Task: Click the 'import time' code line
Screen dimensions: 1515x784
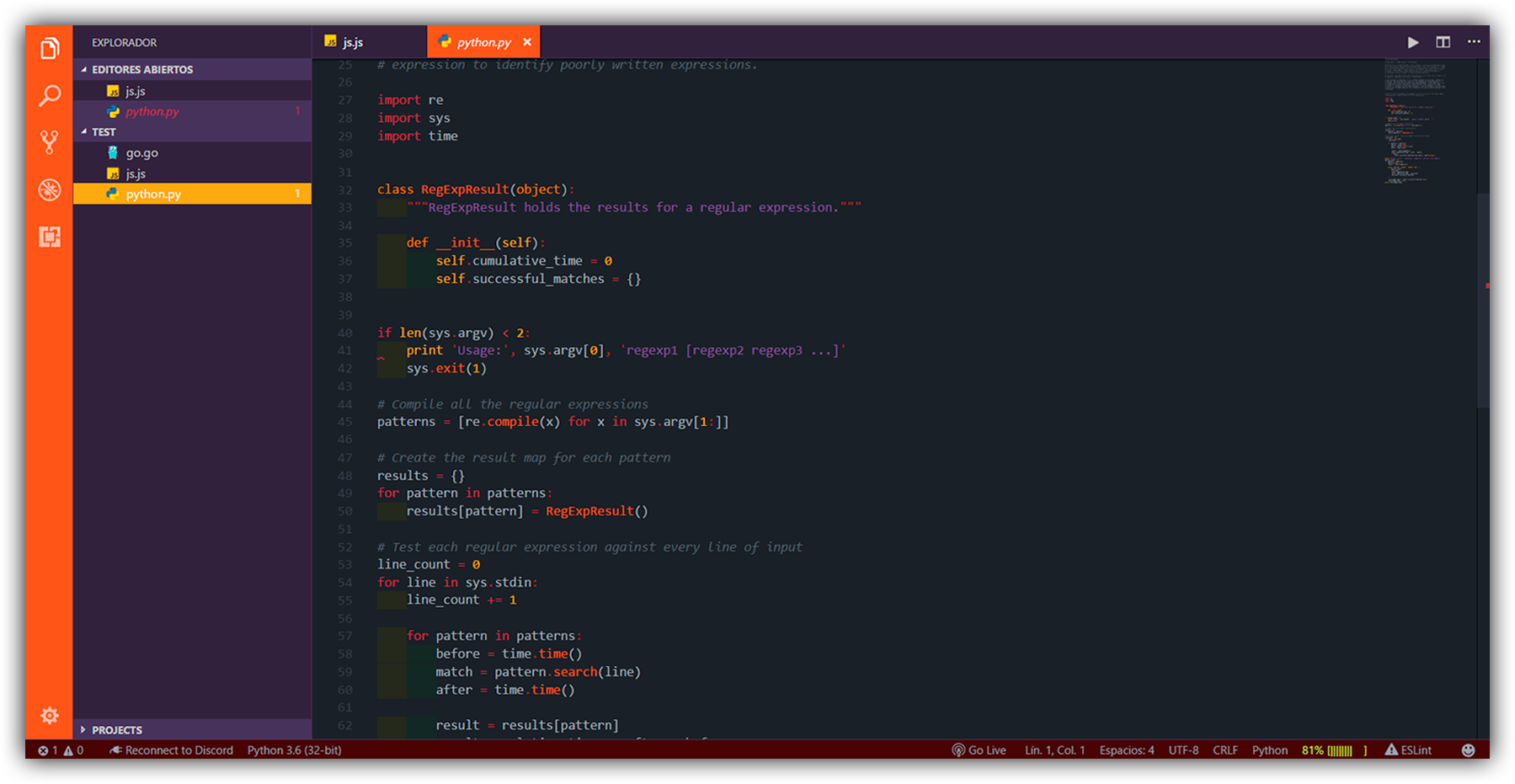Action: point(418,136)
